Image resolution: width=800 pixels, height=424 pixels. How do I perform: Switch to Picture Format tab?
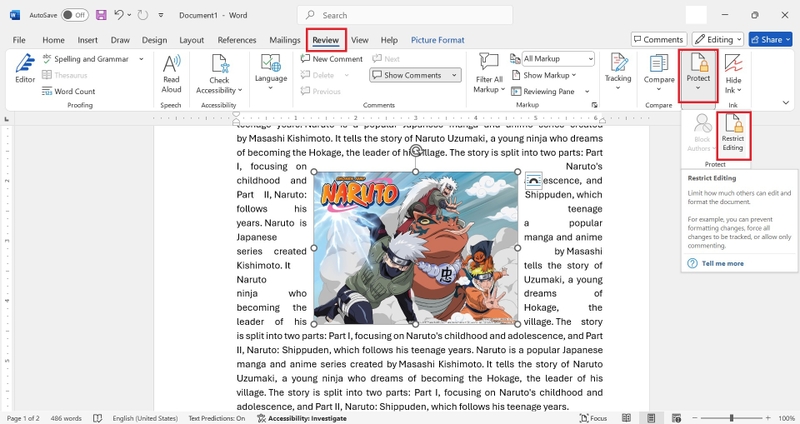pyautogui.click(x=438, y=40)
